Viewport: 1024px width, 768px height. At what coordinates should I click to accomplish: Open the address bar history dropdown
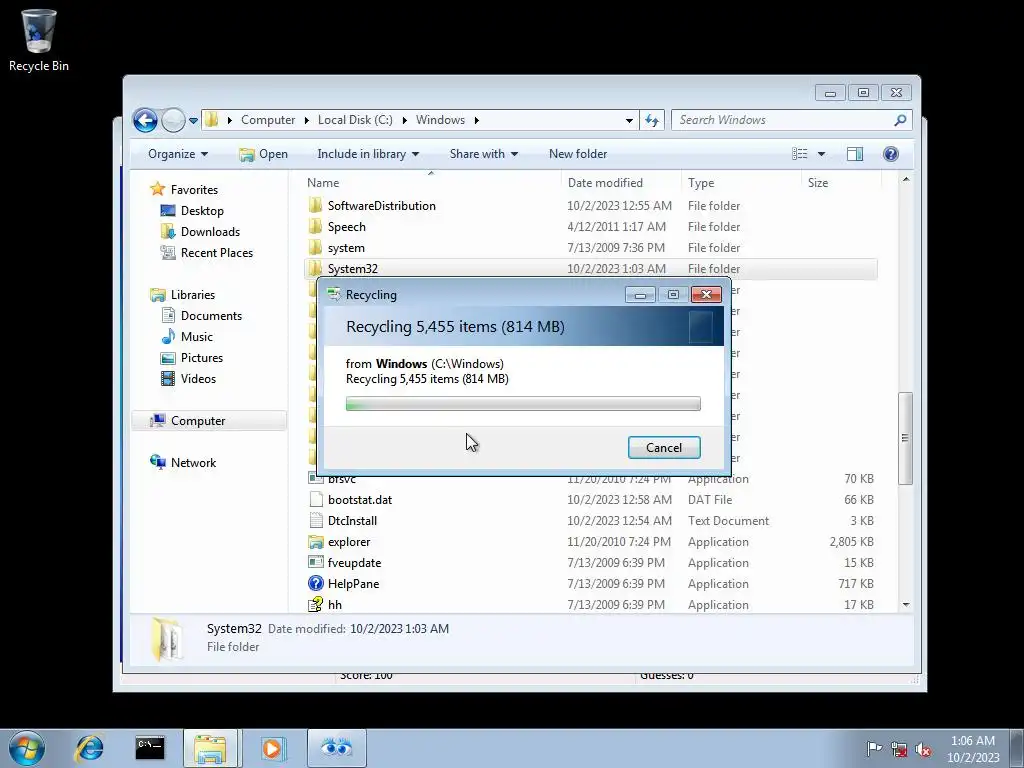coord(629,120)
